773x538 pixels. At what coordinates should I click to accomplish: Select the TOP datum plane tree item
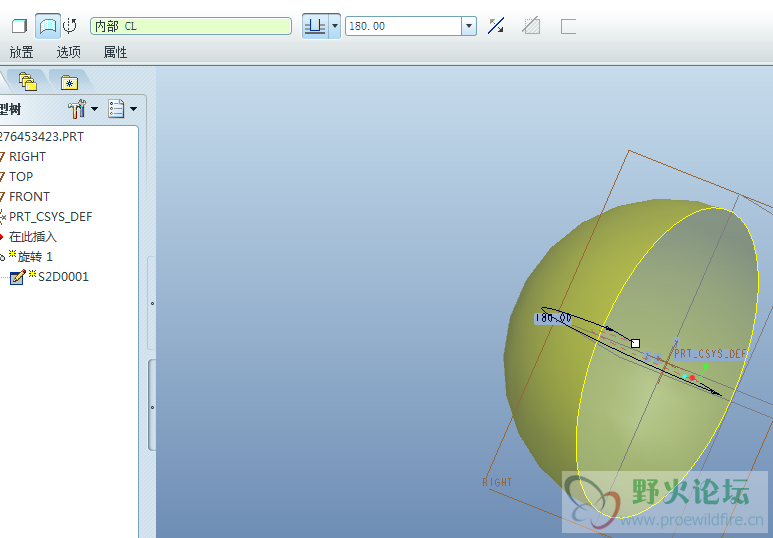tap(21, 177)
